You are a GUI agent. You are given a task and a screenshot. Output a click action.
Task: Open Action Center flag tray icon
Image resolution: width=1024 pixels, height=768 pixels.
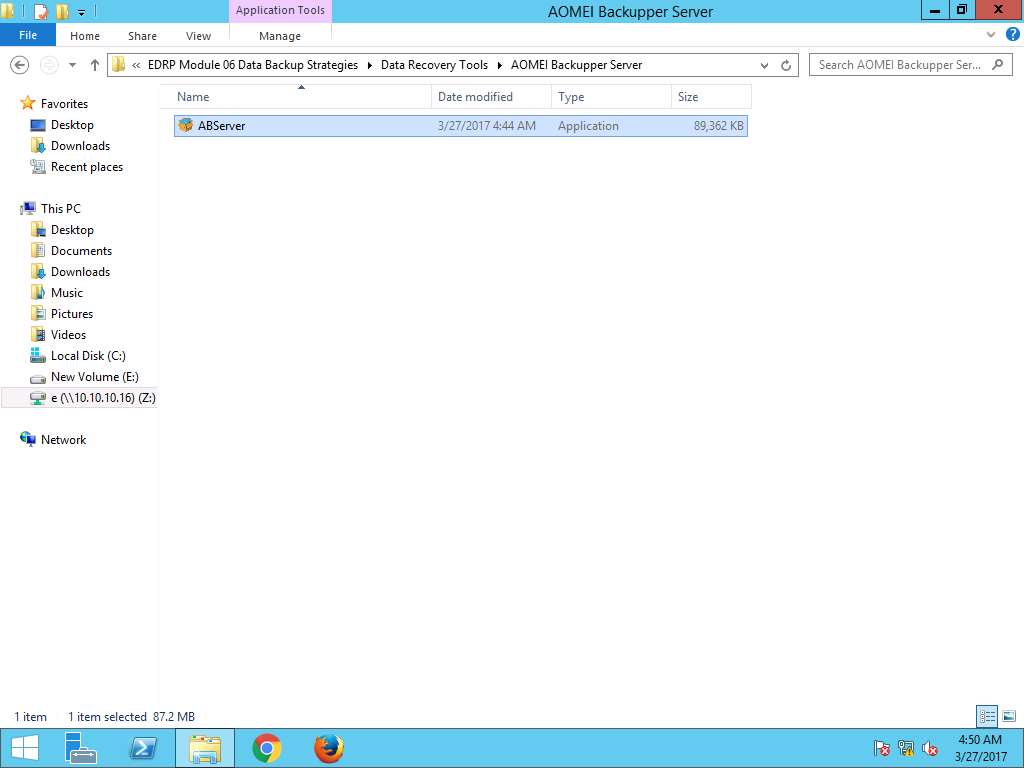click(882, 748)
